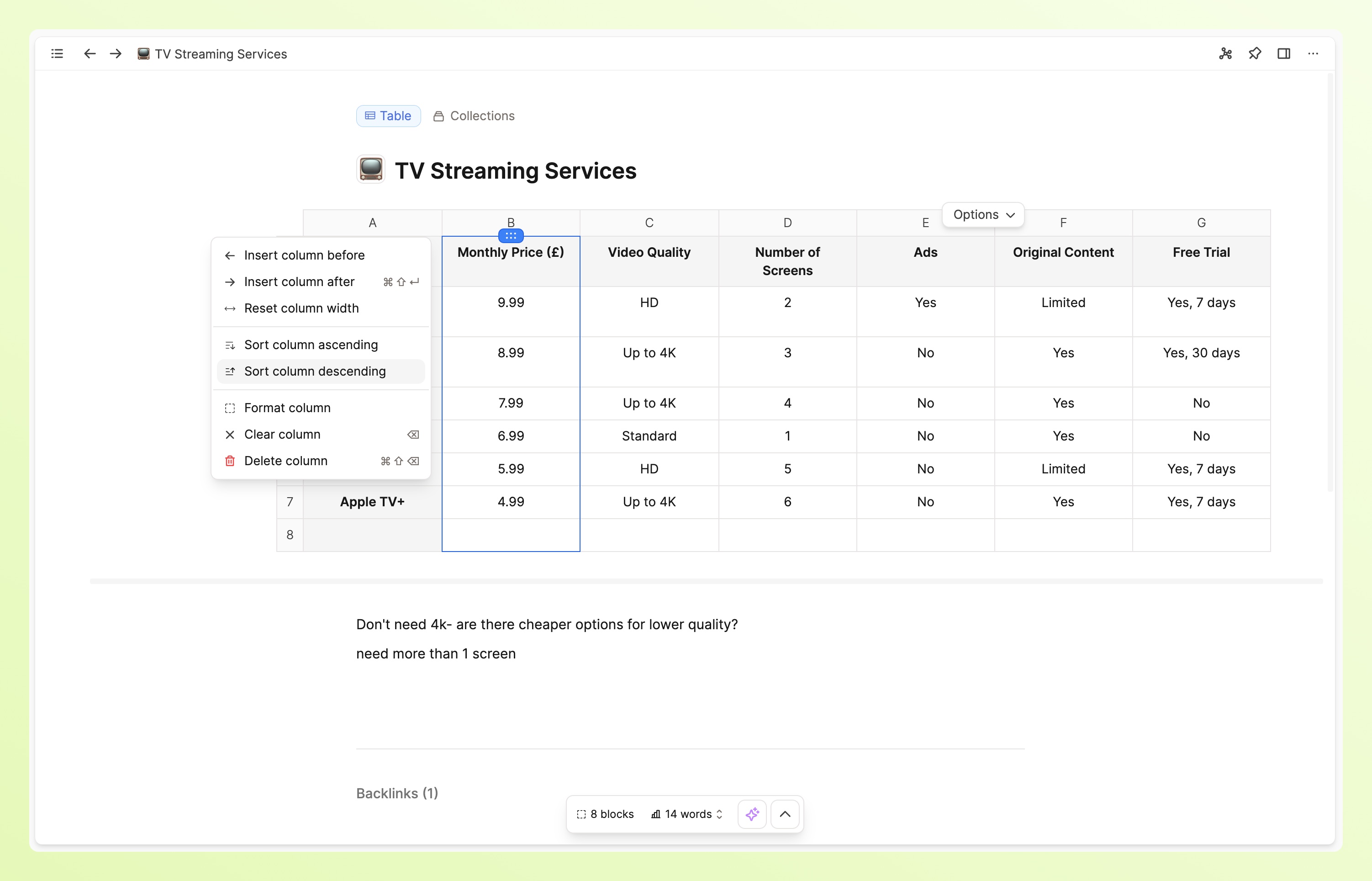Switch to the Table tab
Viewport: 1372px width, 881px height.
(388, 116)
